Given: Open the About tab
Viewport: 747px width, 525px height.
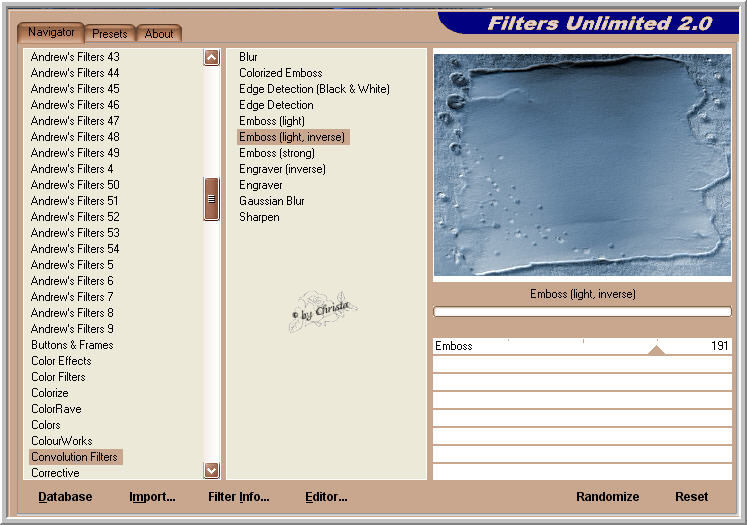Looking at the screenshot, I should [159, 34].
